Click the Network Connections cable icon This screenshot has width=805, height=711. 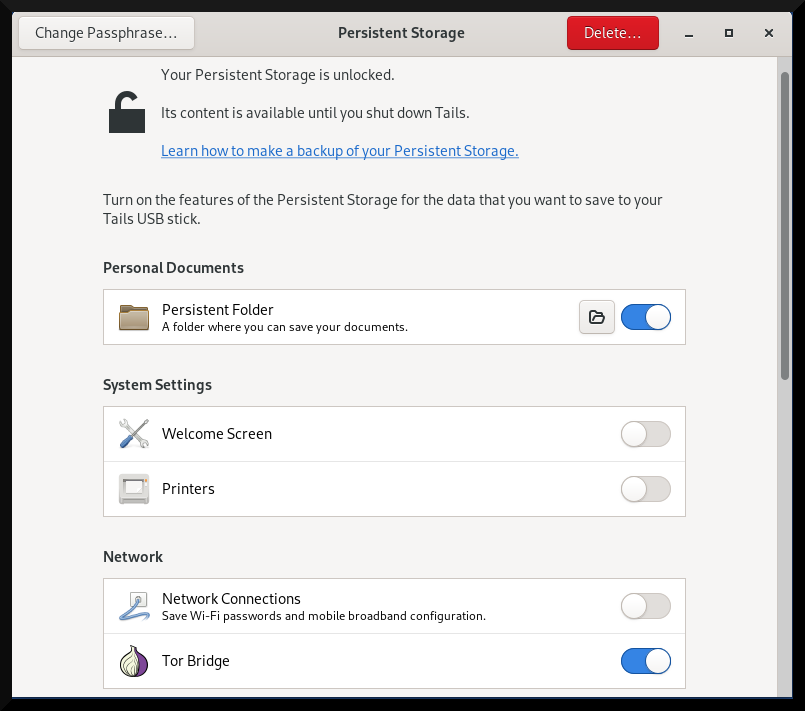[134, 606]
